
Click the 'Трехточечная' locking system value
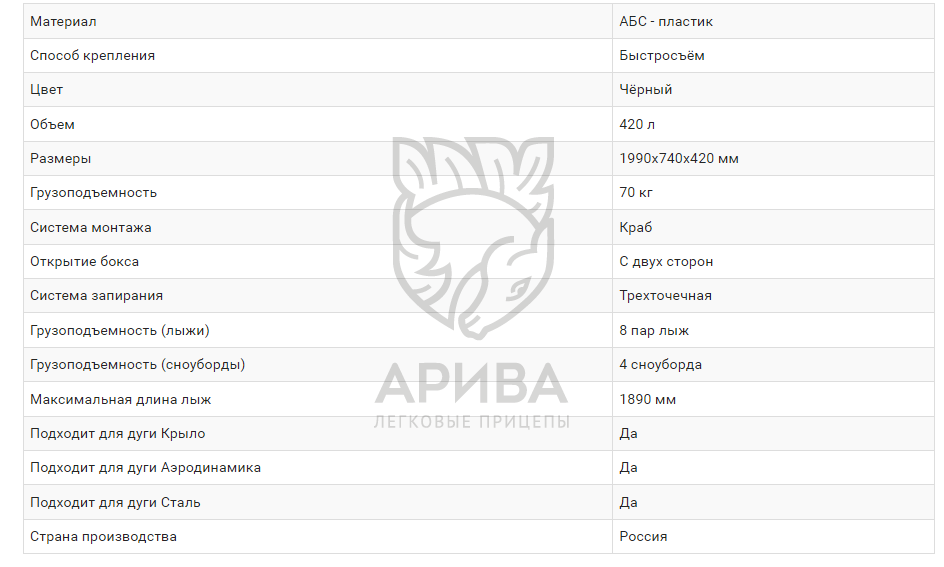coord(666,295)
